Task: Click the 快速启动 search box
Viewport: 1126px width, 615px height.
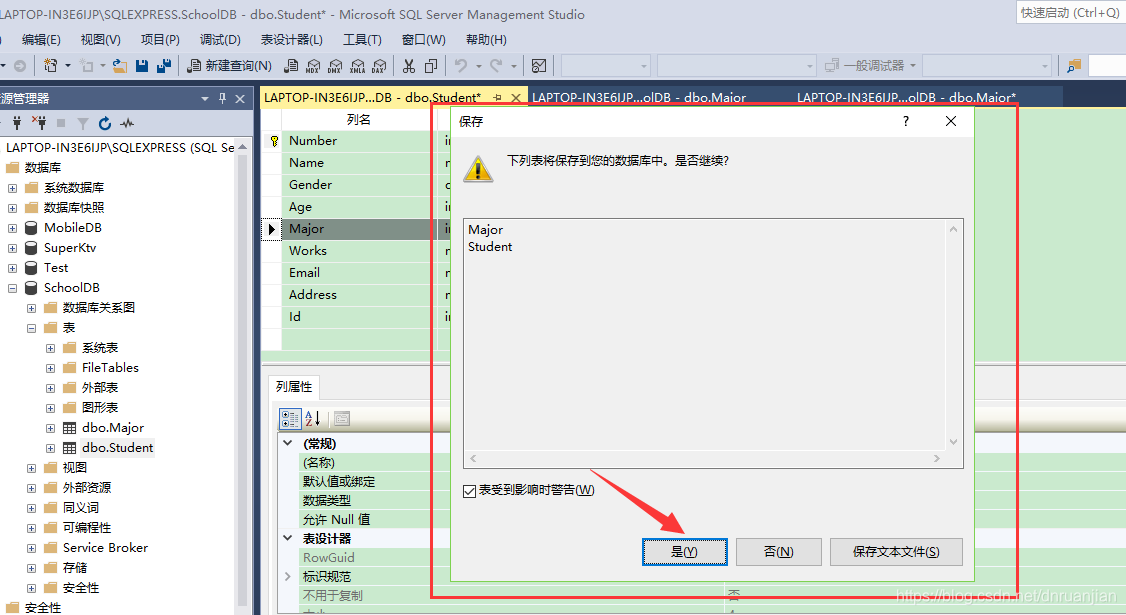Action: click(x=1071, y=13)
